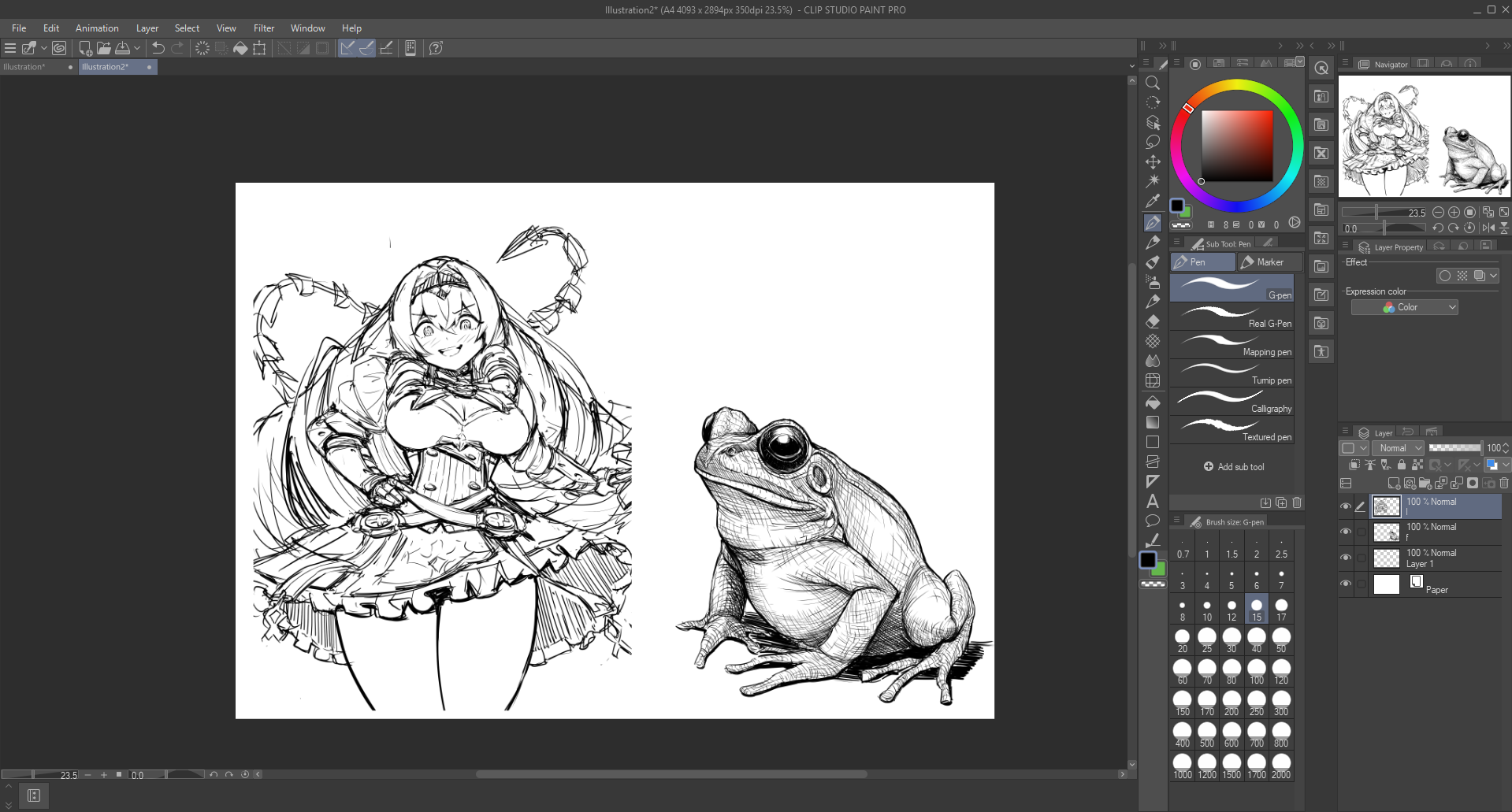Select the Zoom magnifier tool
The height and width of the screenshot is (812, 1512).
(1153, 83)
